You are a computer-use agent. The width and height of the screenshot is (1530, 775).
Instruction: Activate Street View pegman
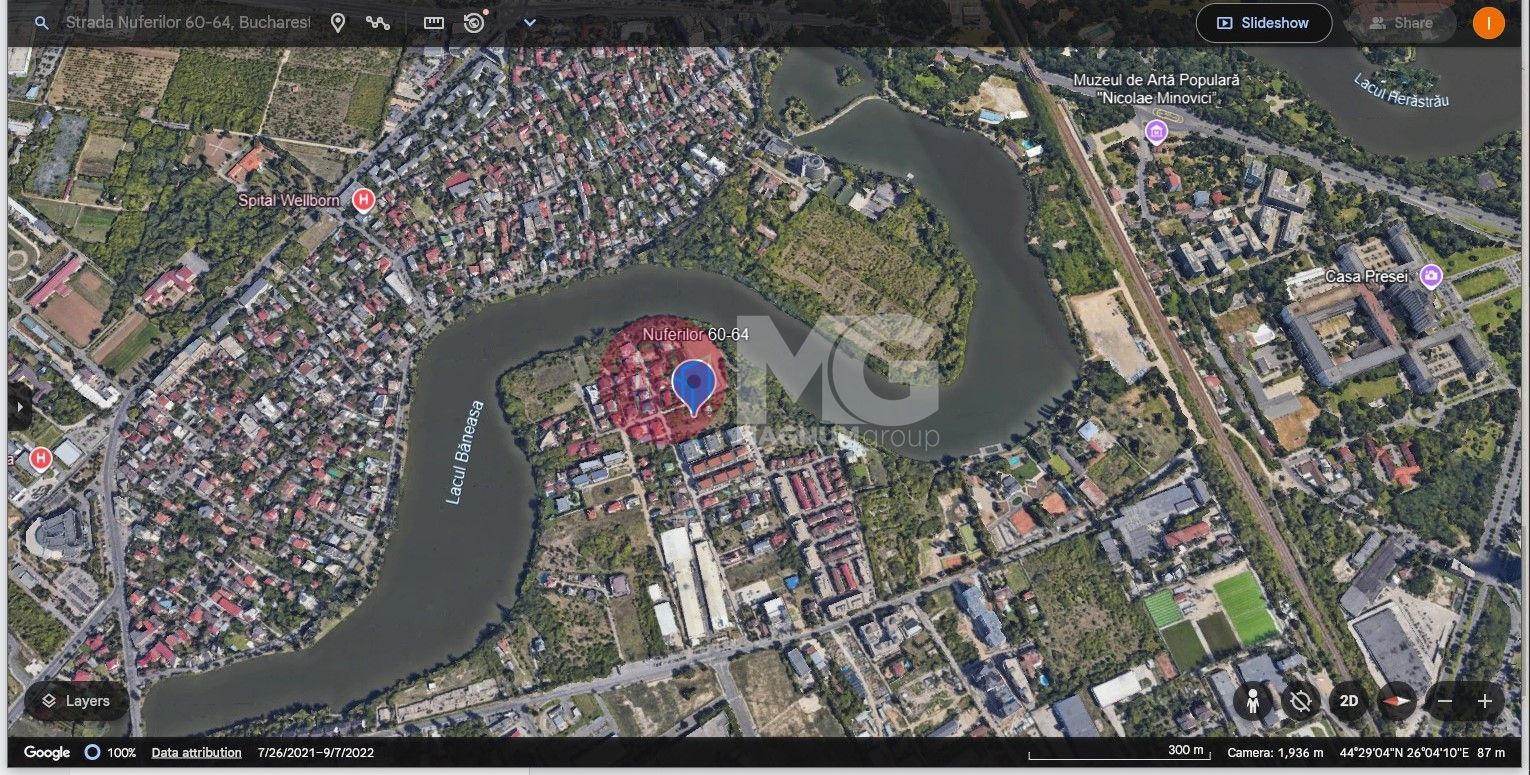click(1252, 701)
